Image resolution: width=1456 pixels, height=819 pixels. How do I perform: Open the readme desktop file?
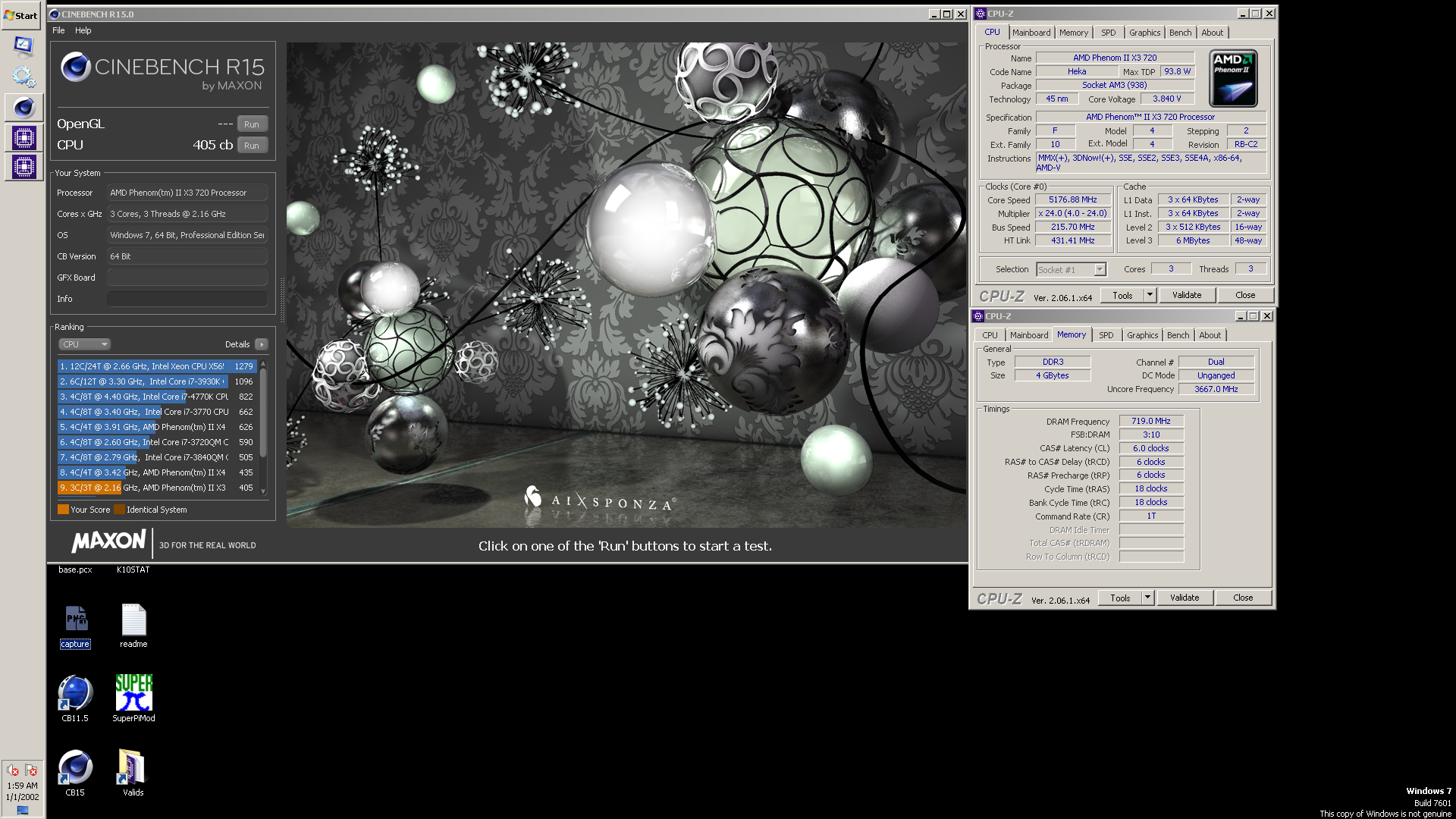[133, 626]
